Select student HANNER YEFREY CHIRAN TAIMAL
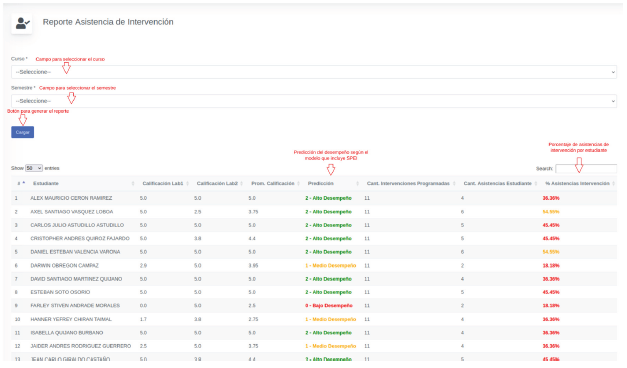Image resolution: width=627 pixels, height=368 pixels. click(x=71, y=319)
